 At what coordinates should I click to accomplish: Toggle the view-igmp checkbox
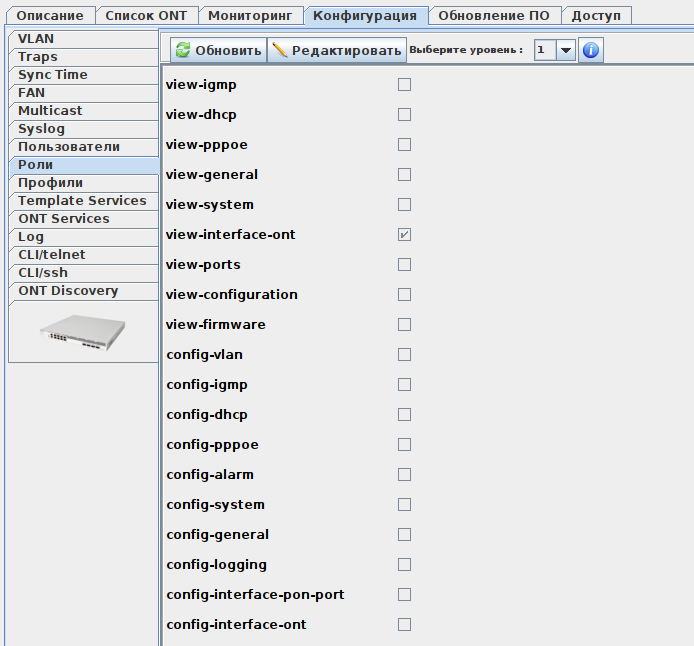coord(404,85)
